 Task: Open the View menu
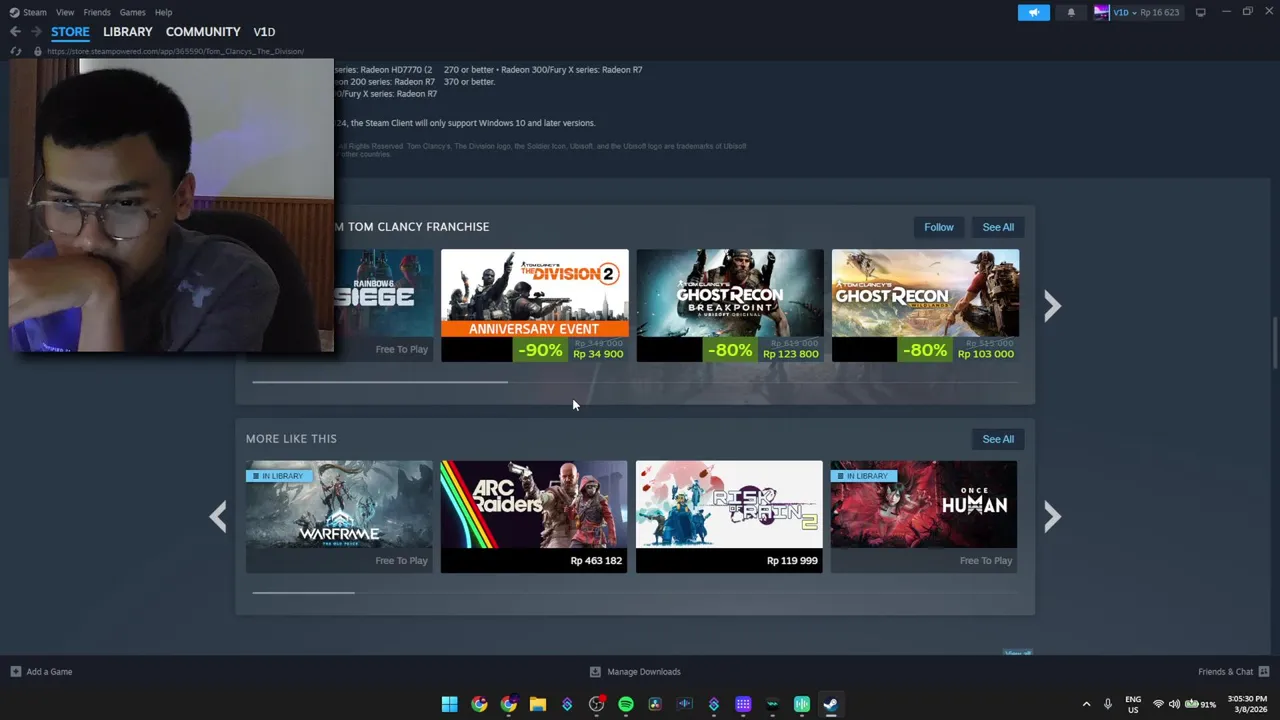65,12
